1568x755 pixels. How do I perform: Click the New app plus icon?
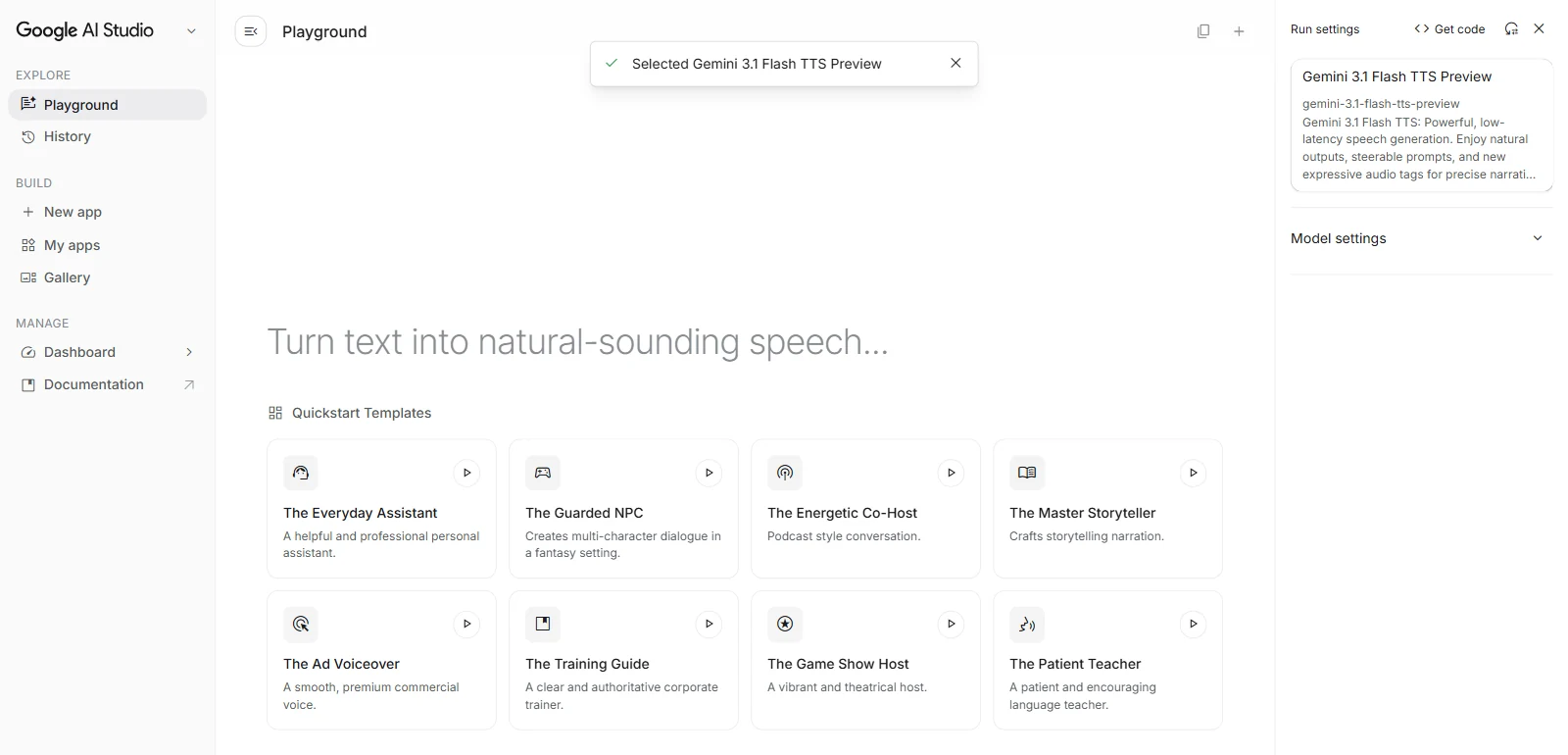click(x=28, y=212)
